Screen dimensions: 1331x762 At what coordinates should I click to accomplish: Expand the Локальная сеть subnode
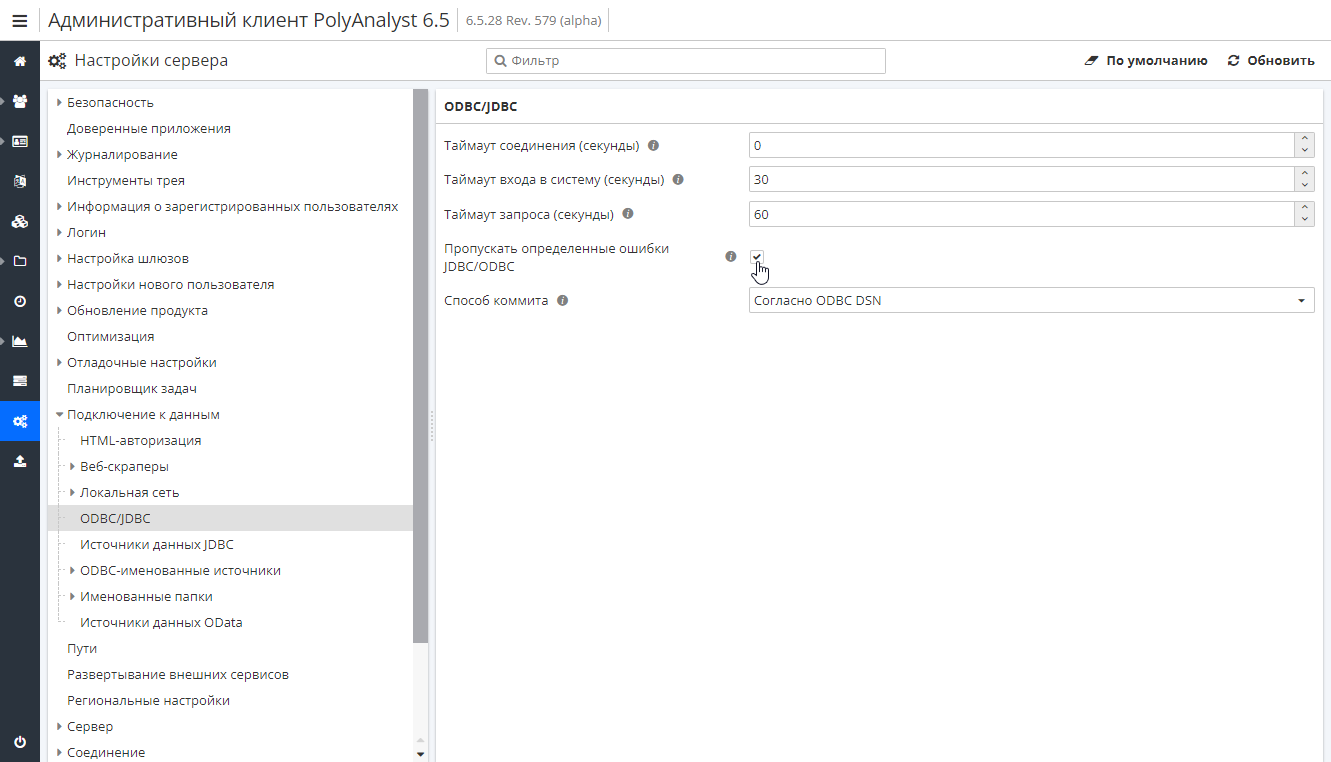pos(73,492)
